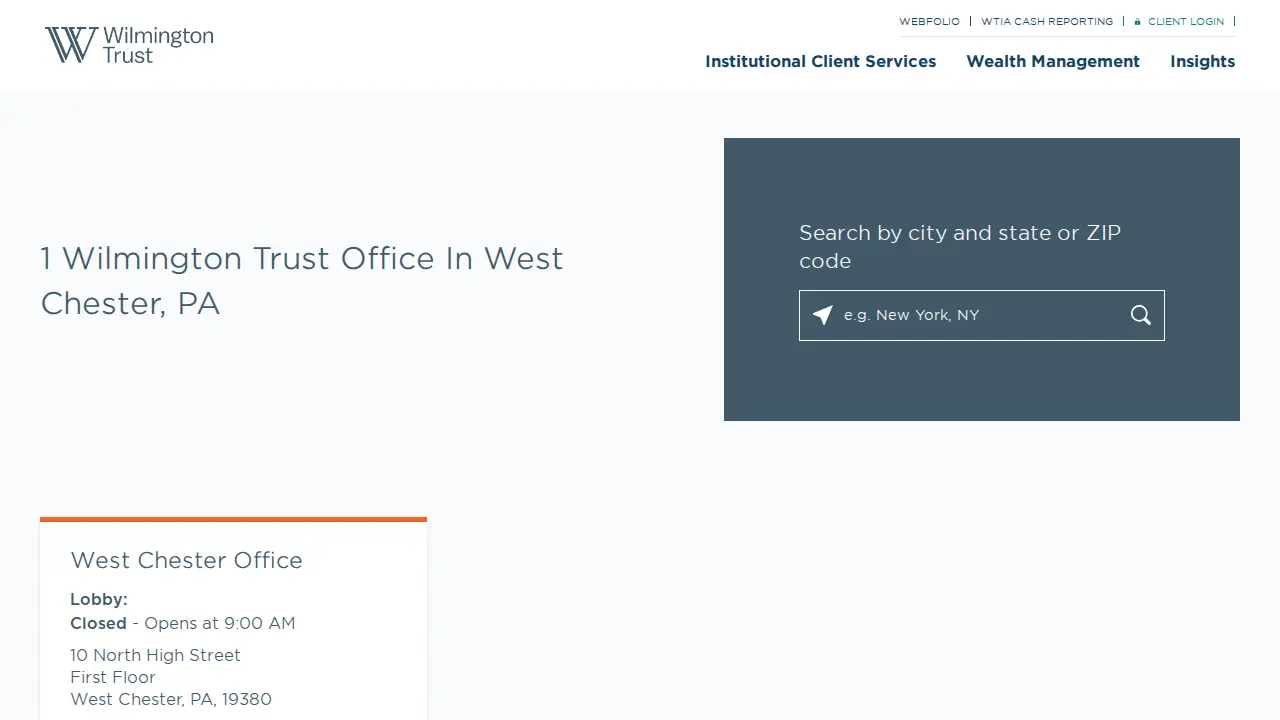Open the West Chester Office heading link
Image resolution: width=1280 pixels, height=720 pixels.
pos(186,560)
